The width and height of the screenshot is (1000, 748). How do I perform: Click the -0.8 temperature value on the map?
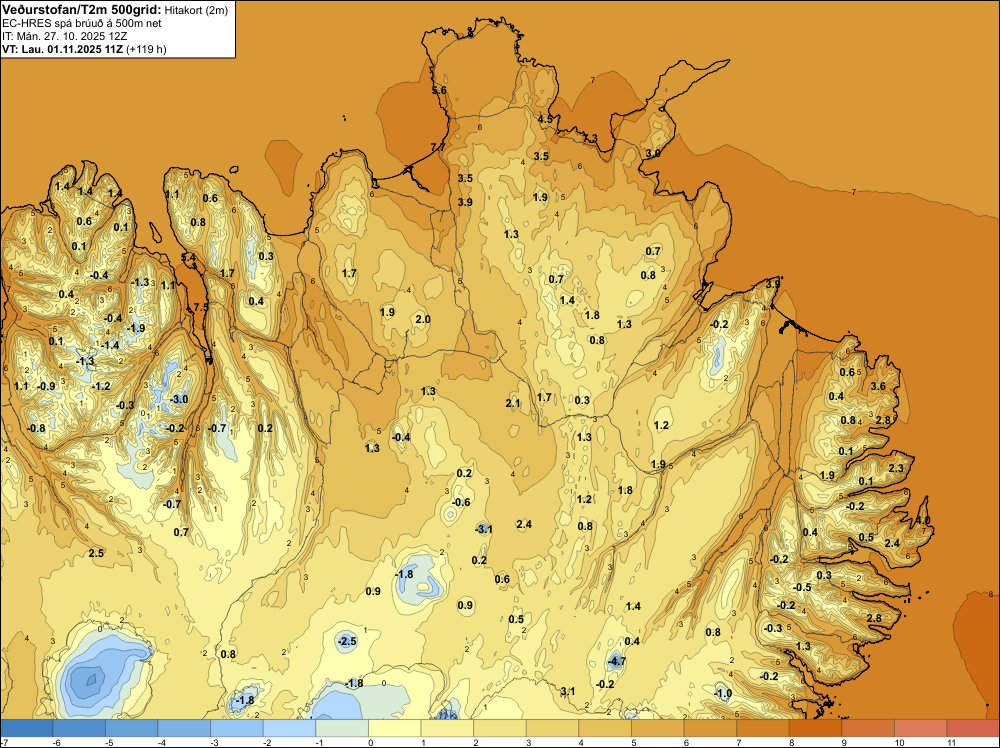point(36,428)
